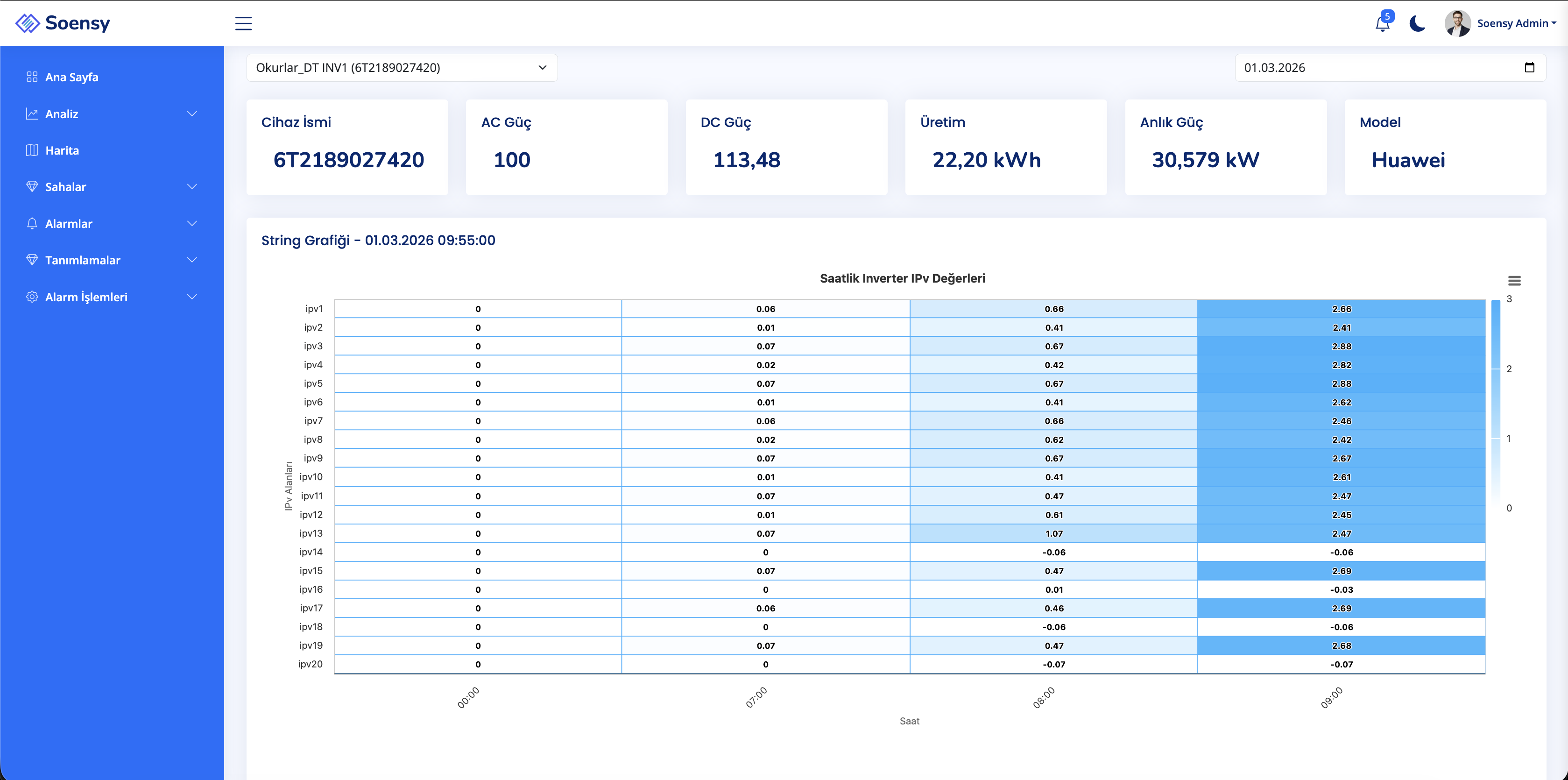Click the Ana Sayfa grid icon
The width and height of the screenshot is (1568, 780).
tap(32, 78)
